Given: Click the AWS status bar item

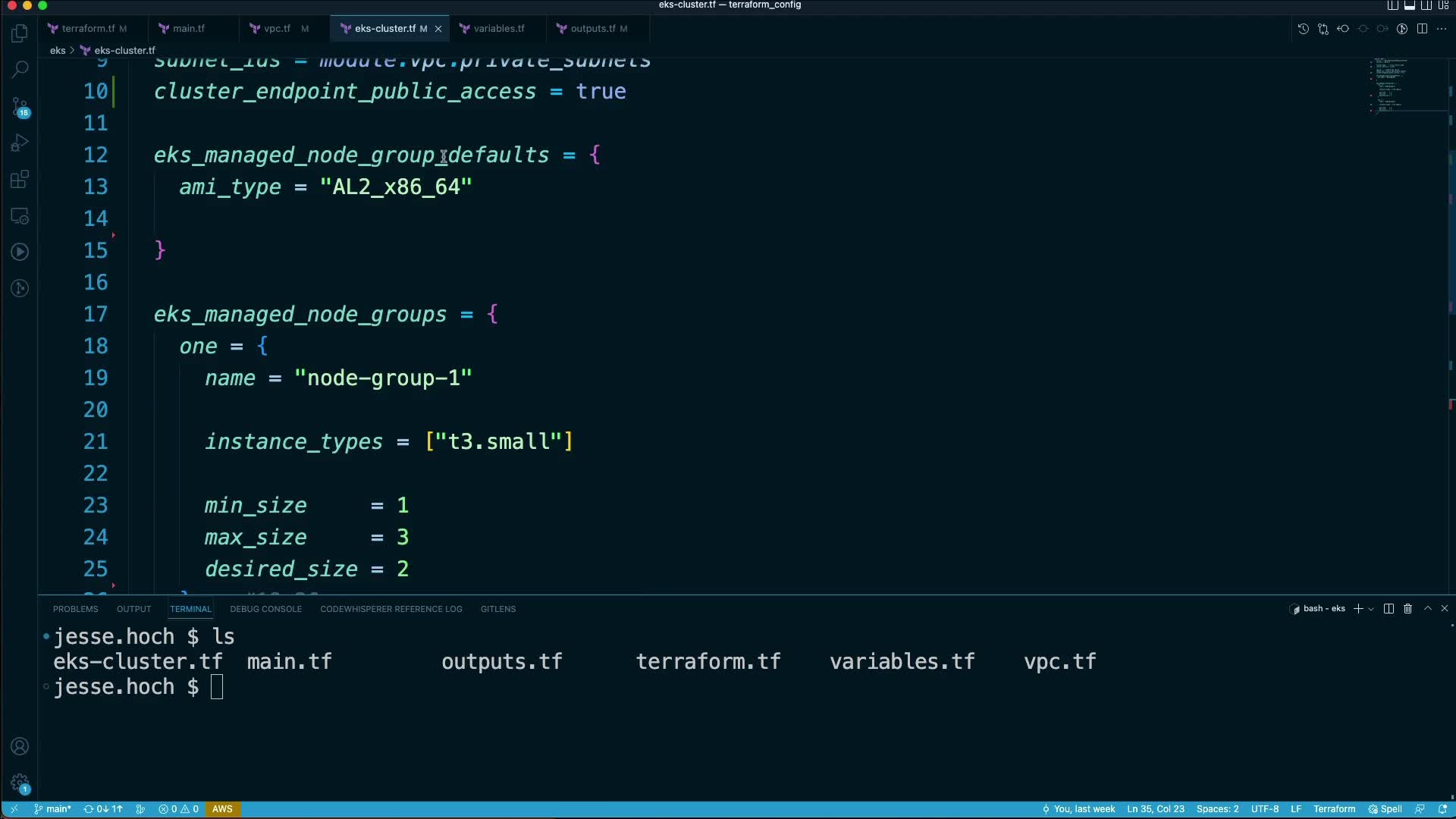Looking at the screenshot, I should tap(222, 809).
